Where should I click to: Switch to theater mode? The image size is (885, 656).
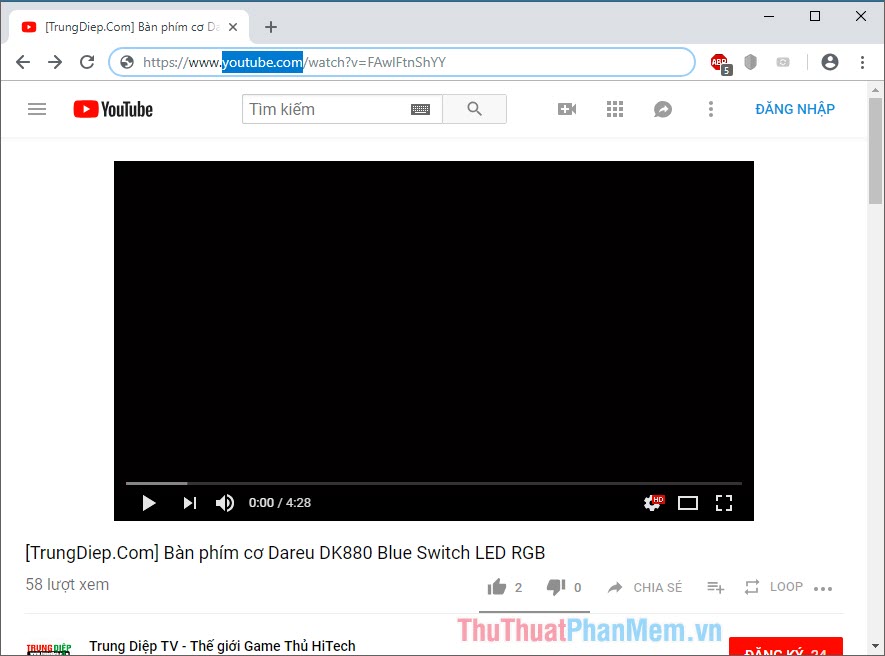point(687,503)
